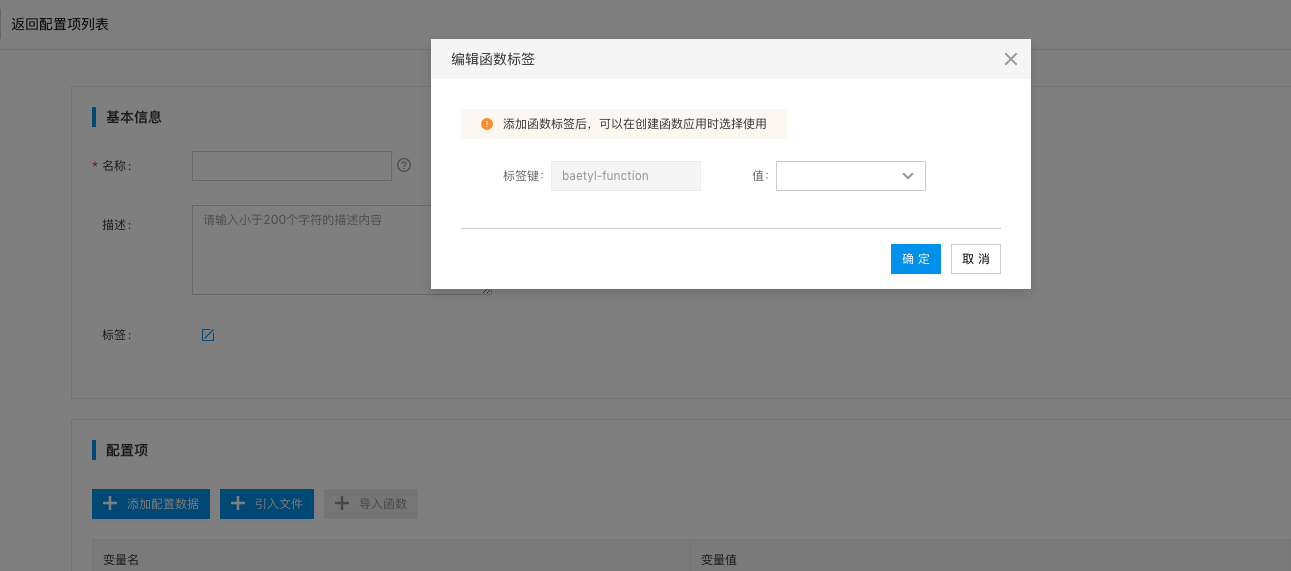The width and height of the screenshot is (1291, 571).
Task: Close the 编辑函数标签 dialog with the X
Action: pos(1011,59)
